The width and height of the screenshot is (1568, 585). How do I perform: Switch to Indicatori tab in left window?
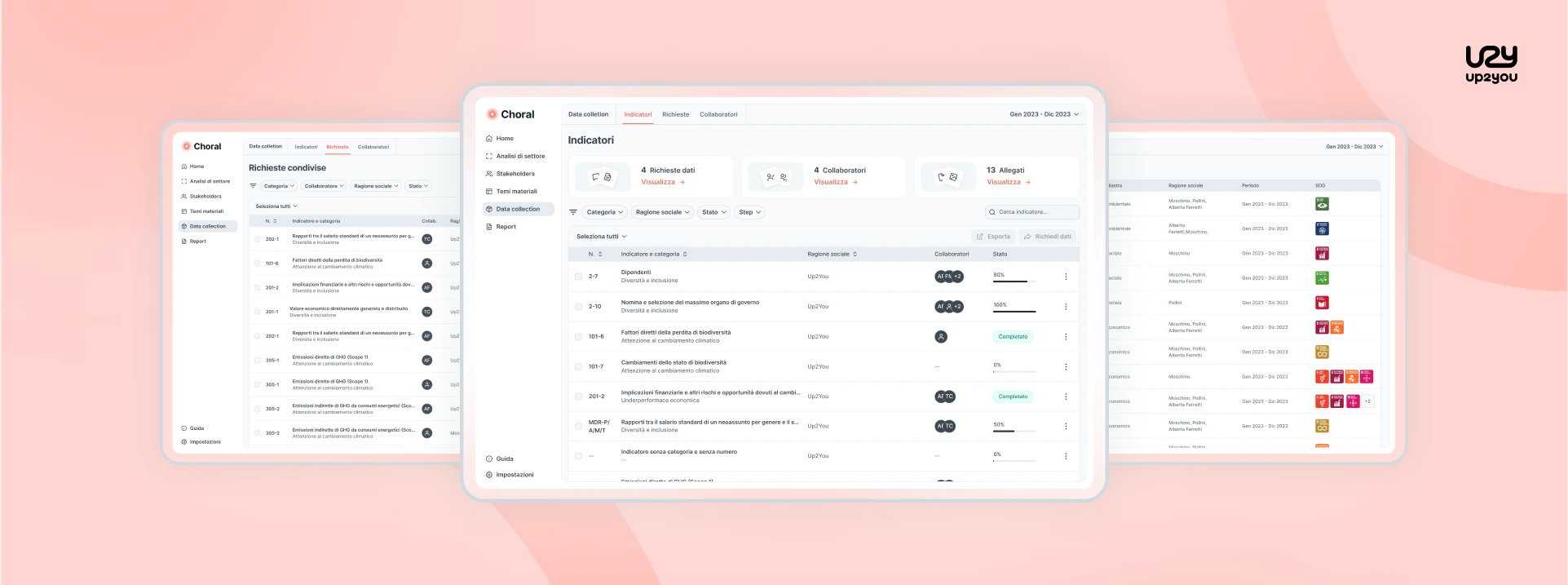coord(306,147)
